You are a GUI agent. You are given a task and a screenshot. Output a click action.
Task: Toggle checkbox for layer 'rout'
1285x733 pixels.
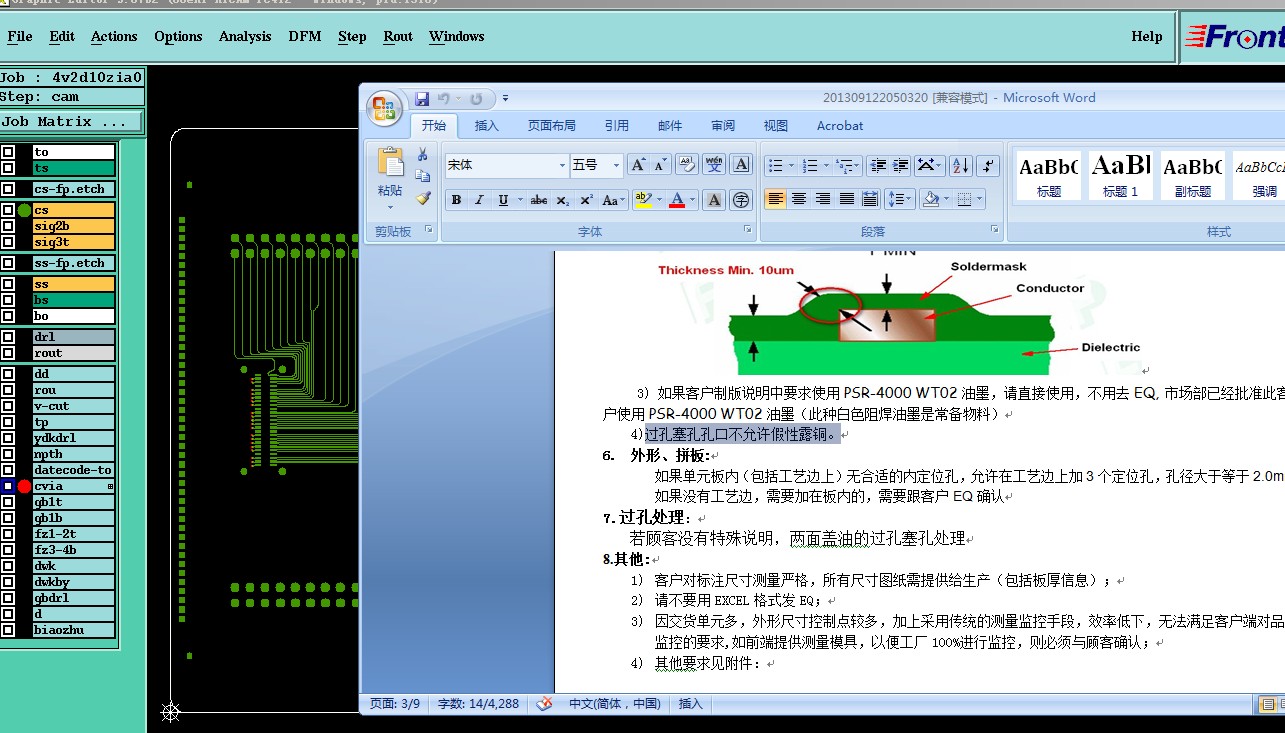(8, 353)
